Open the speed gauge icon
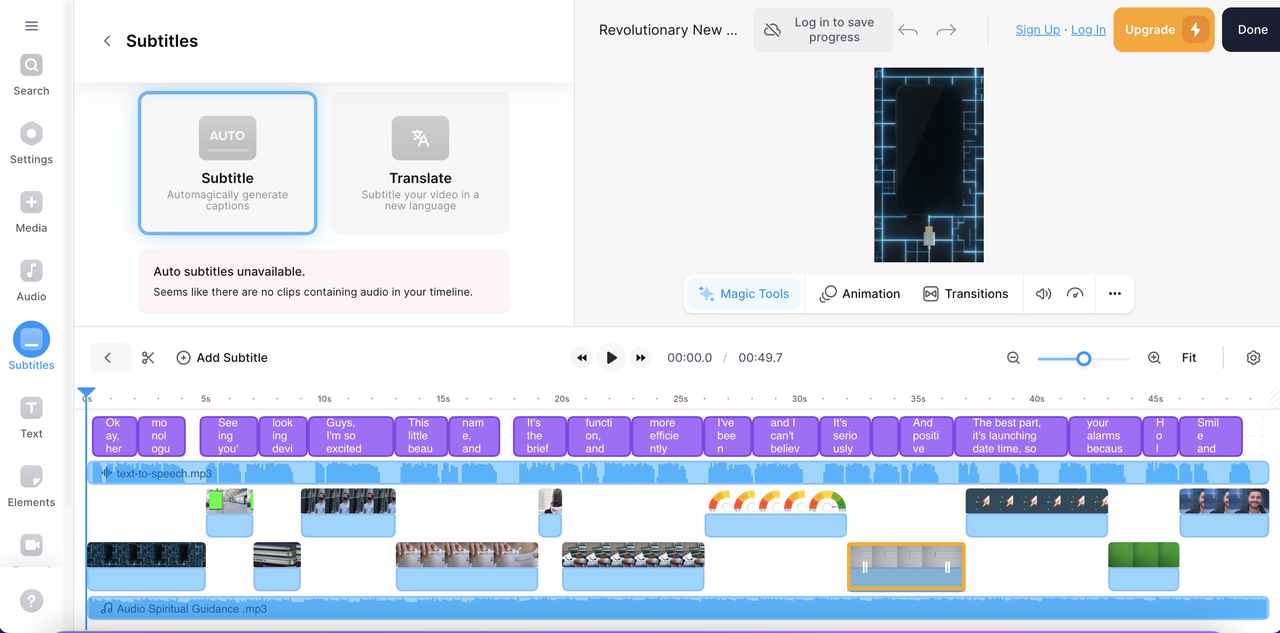 [x=1076, y=294]
